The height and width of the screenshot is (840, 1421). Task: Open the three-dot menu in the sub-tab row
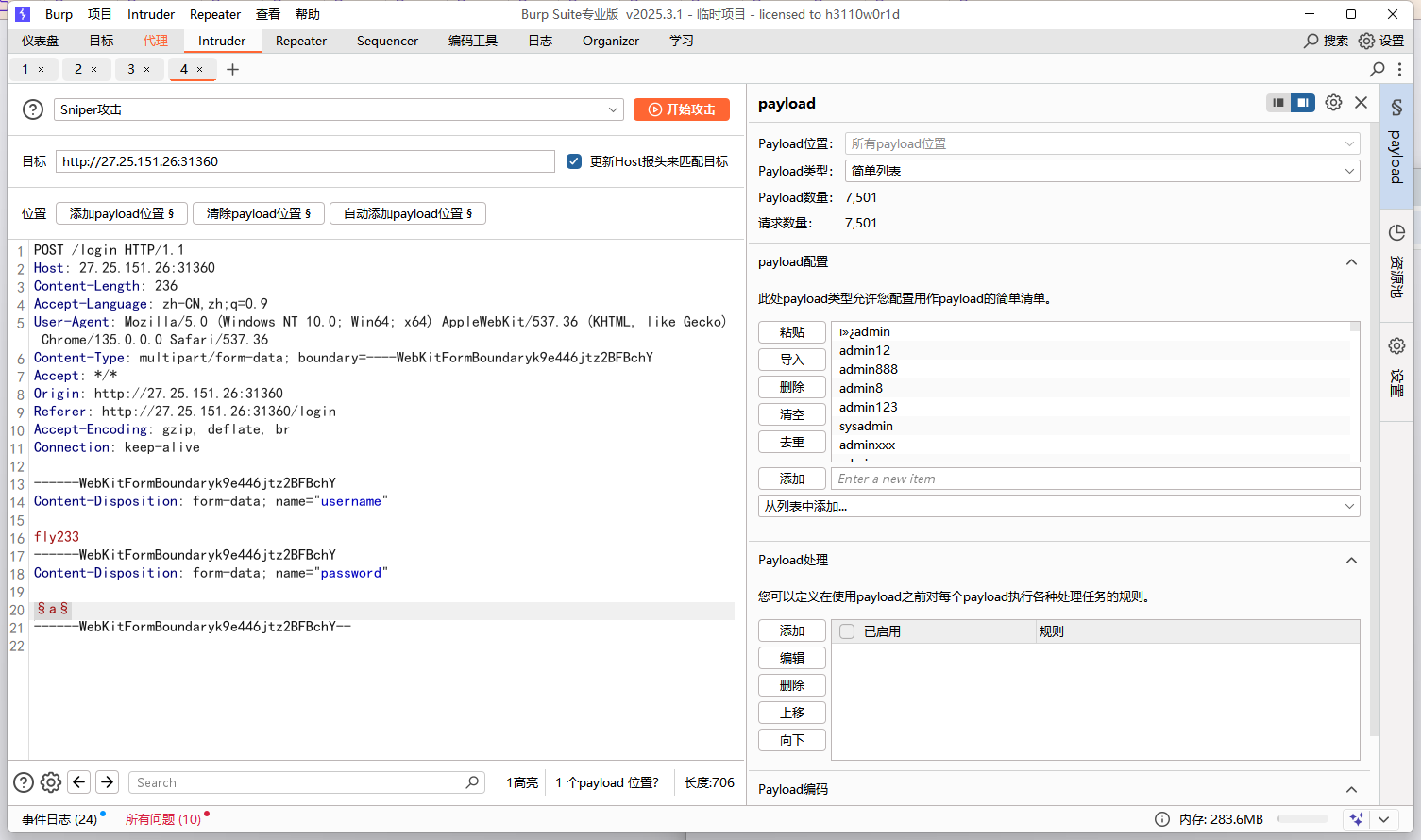[1400, 69]
